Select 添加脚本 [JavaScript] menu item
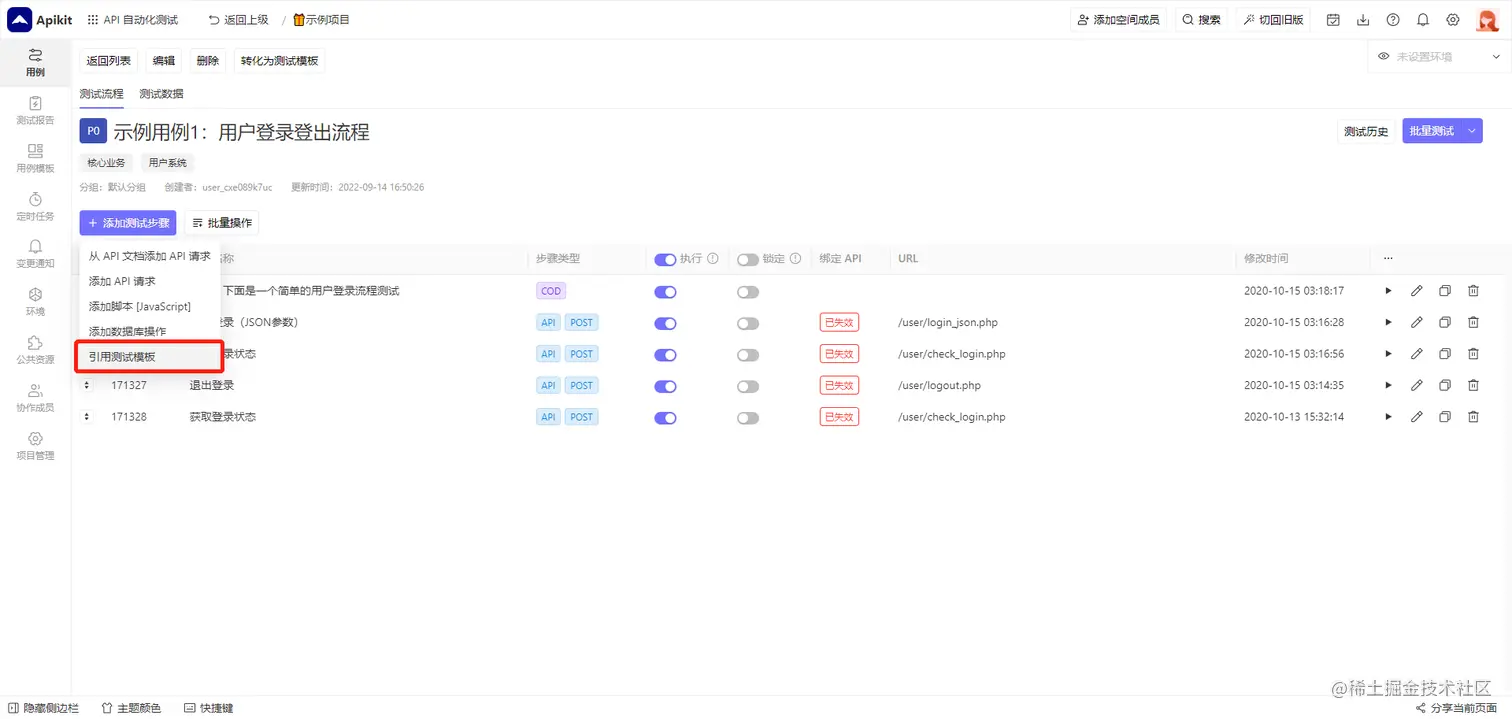The height and width of the screenshot is (719, 1512). pyautogui.click(x=150, y=306)
